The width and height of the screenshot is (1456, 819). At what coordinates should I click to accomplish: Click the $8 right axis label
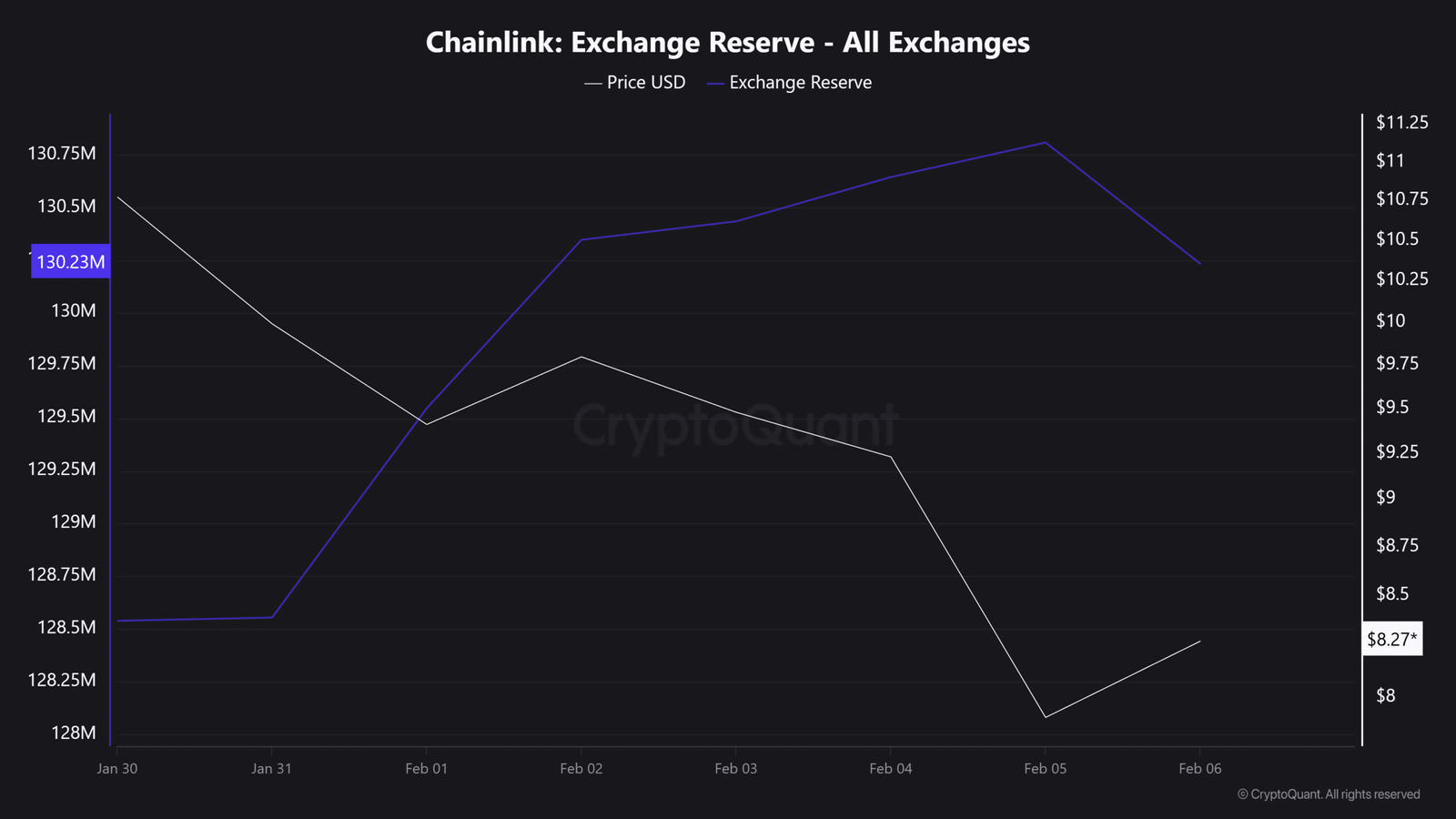click(x=1385, y=696)
